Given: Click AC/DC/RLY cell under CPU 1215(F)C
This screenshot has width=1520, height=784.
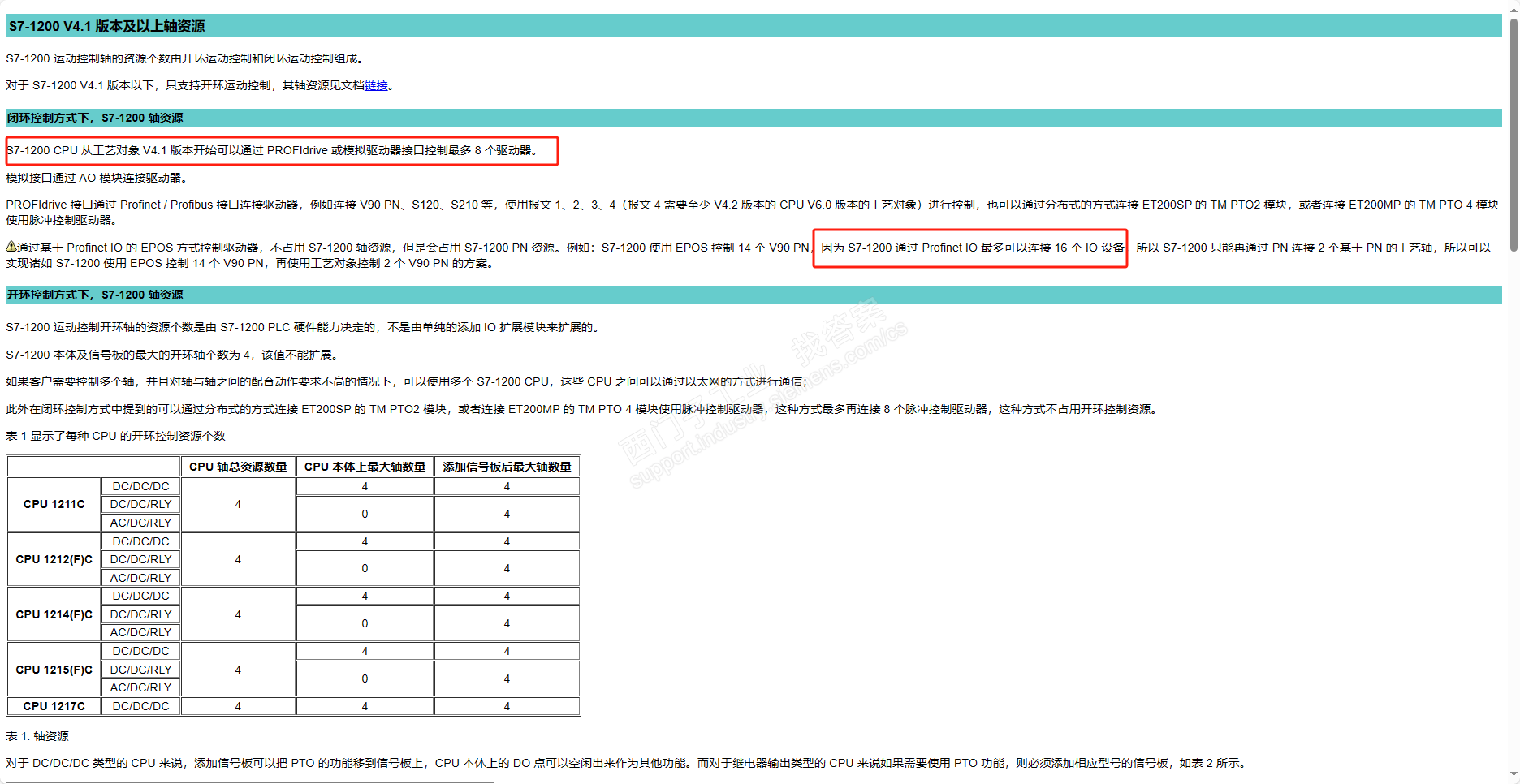Looking at the screenshot, I should [141, 687].
